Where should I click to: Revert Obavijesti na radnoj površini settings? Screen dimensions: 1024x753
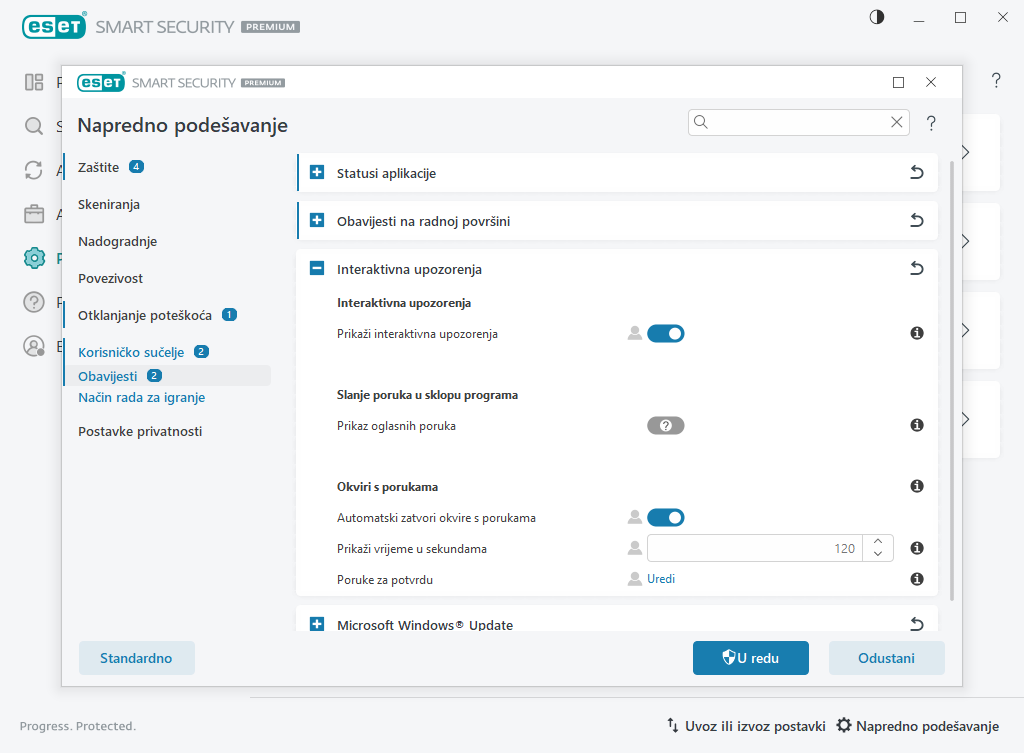pos(916,221)
